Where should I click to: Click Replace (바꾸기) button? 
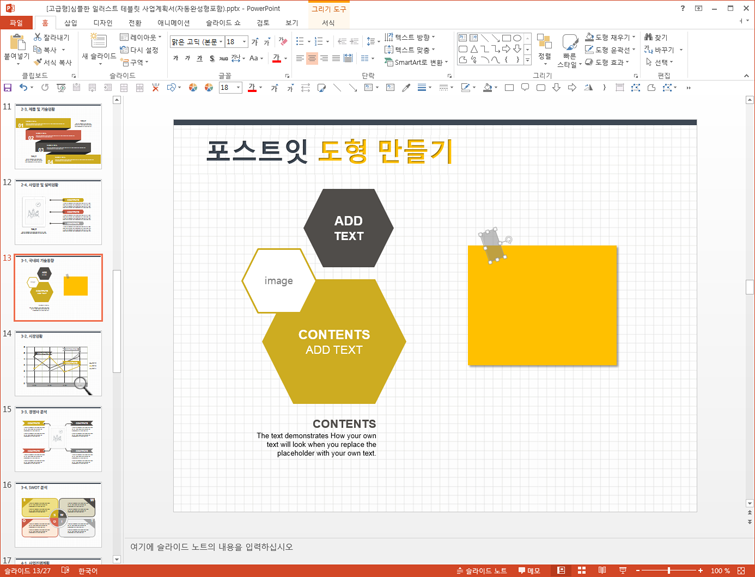tap(663, 50)
